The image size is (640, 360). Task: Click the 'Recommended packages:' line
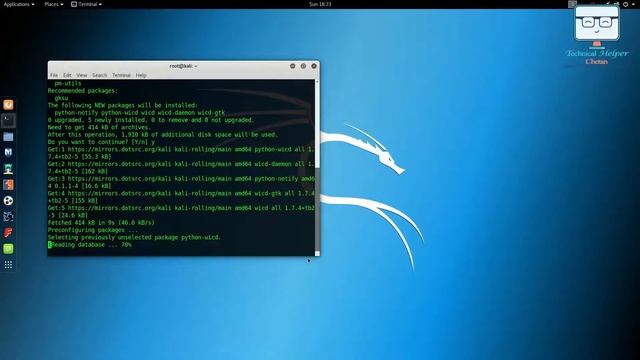(x=82, y=91)
